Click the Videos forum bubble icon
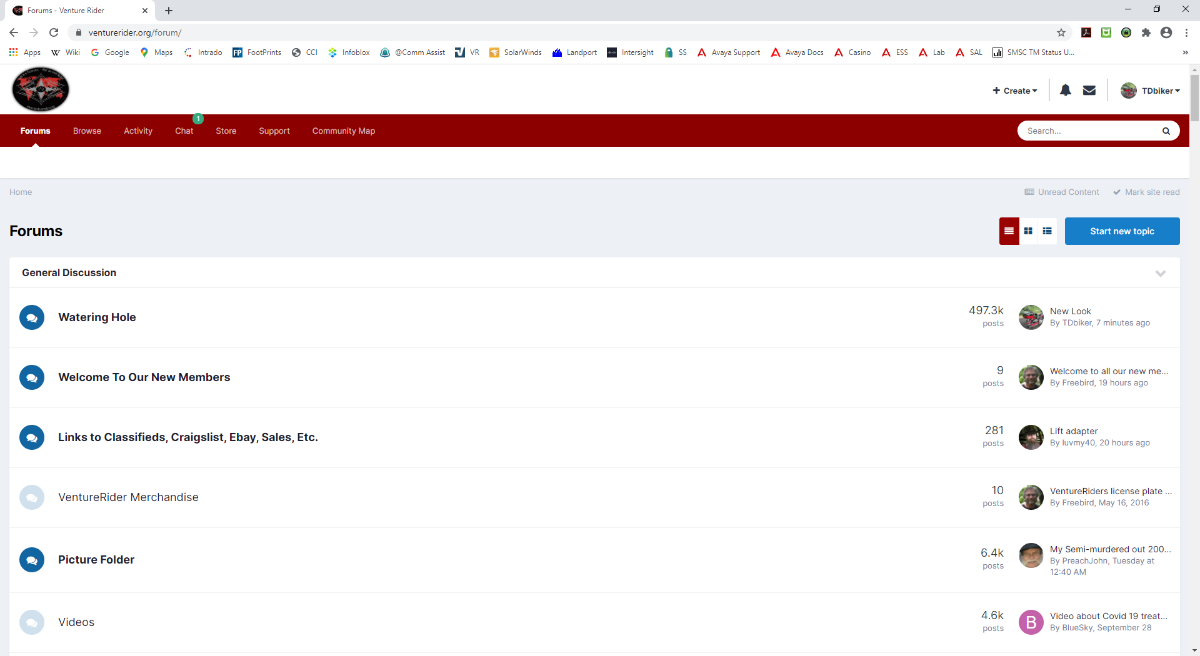The width and height of the screenshot is (1200, 656). 32,622
